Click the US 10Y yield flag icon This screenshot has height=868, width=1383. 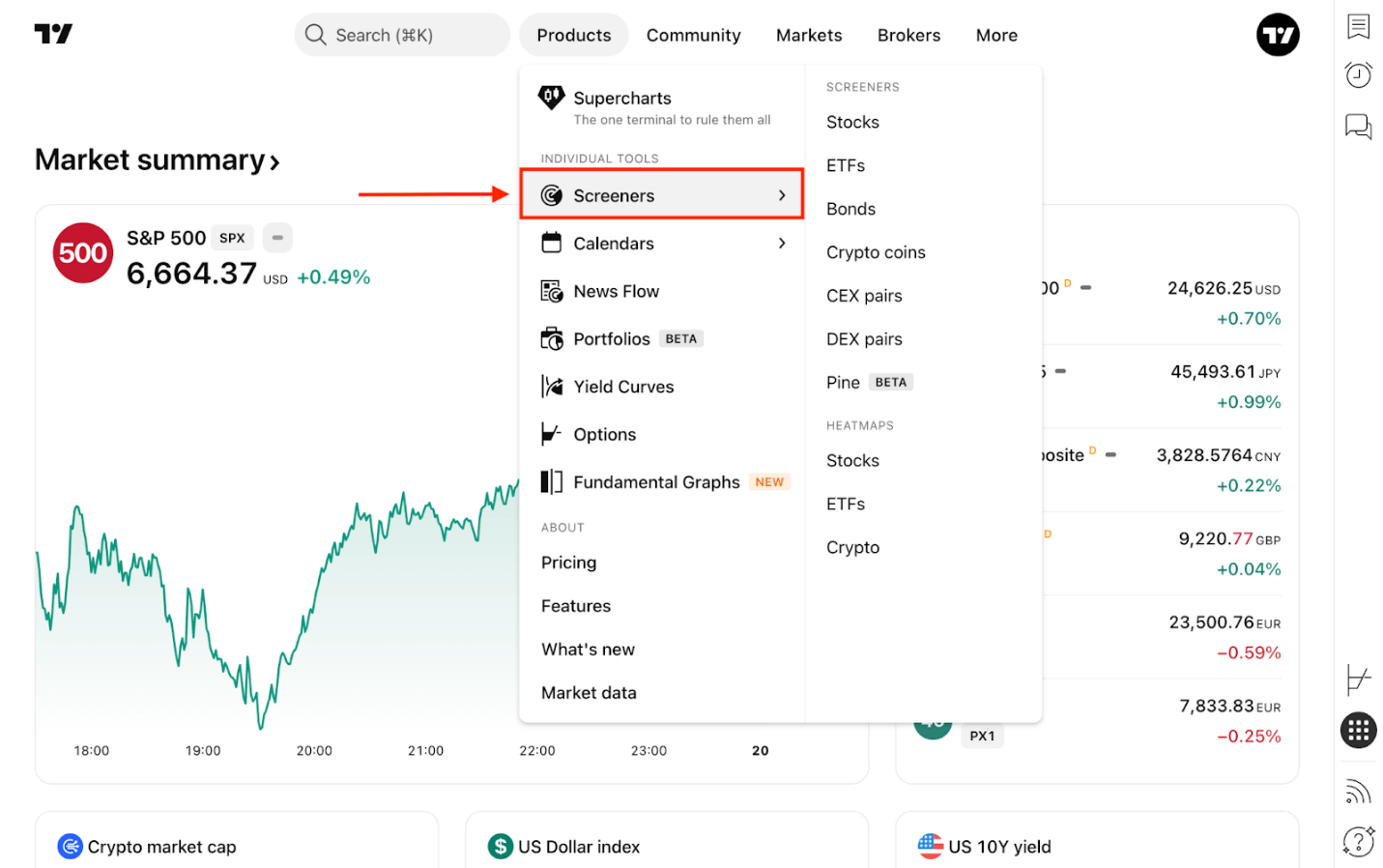930,846
